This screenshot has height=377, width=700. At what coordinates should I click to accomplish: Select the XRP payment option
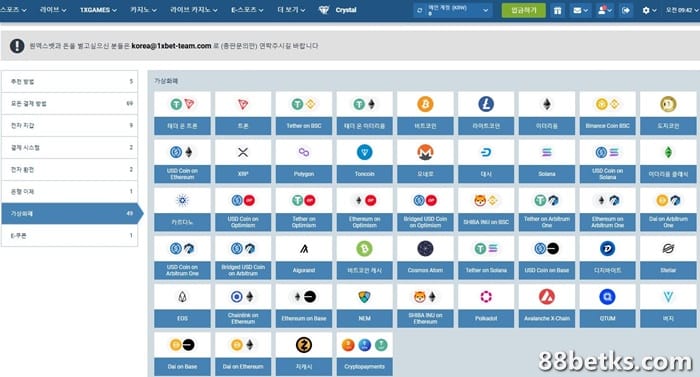coord(243,161)
